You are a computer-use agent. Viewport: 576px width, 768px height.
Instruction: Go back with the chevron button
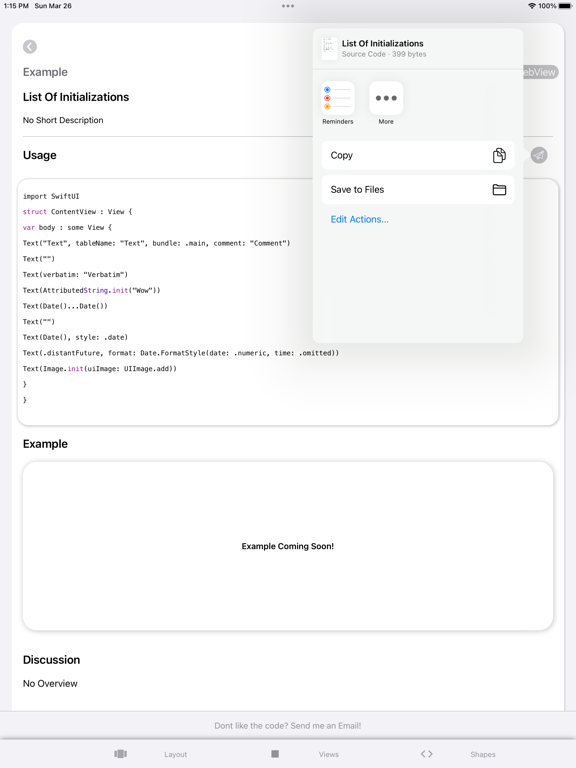(x=30, y=47)
